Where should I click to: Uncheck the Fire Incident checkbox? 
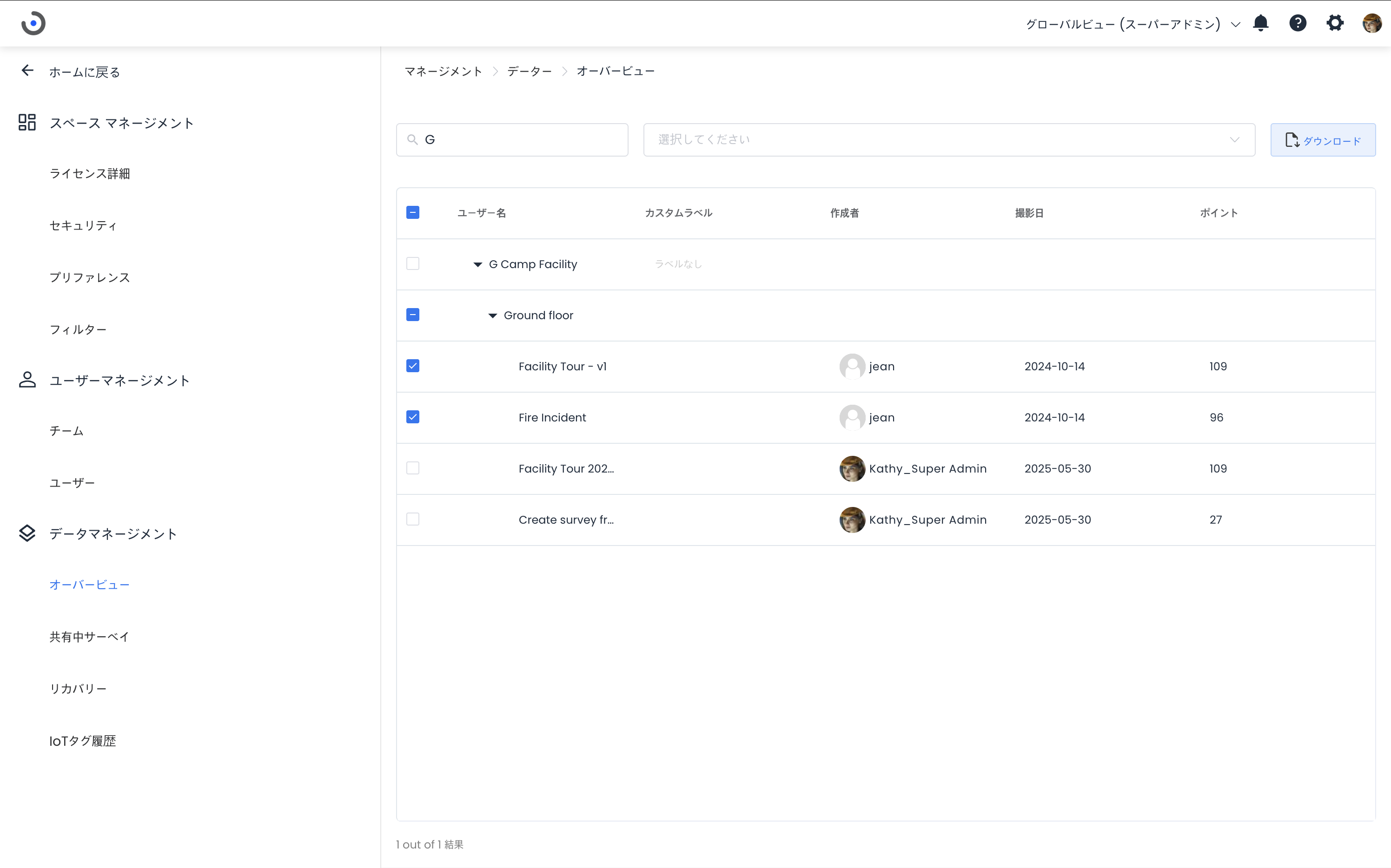[x=413, y=417]
